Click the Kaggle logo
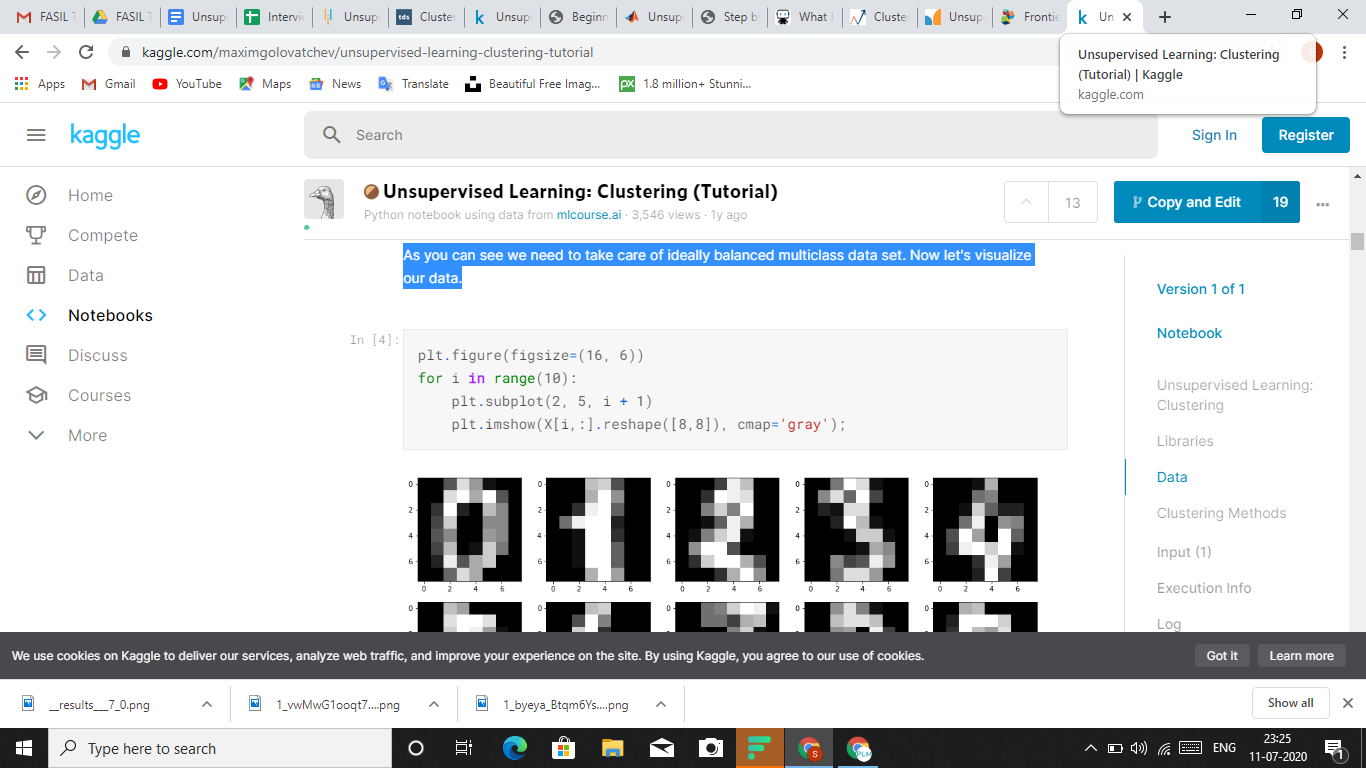The image size is (1366, 768). [105, 135]
